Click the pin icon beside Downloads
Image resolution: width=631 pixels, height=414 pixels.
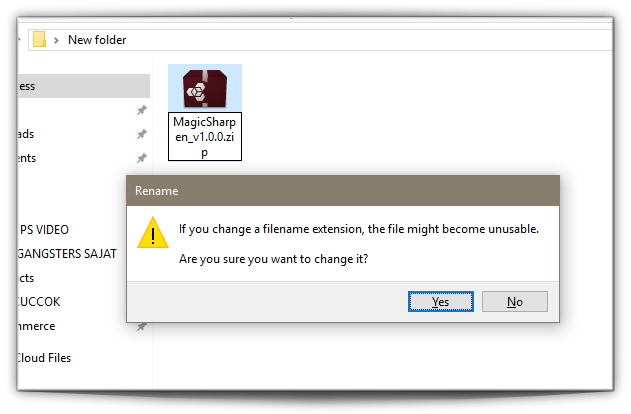(141, 134)
